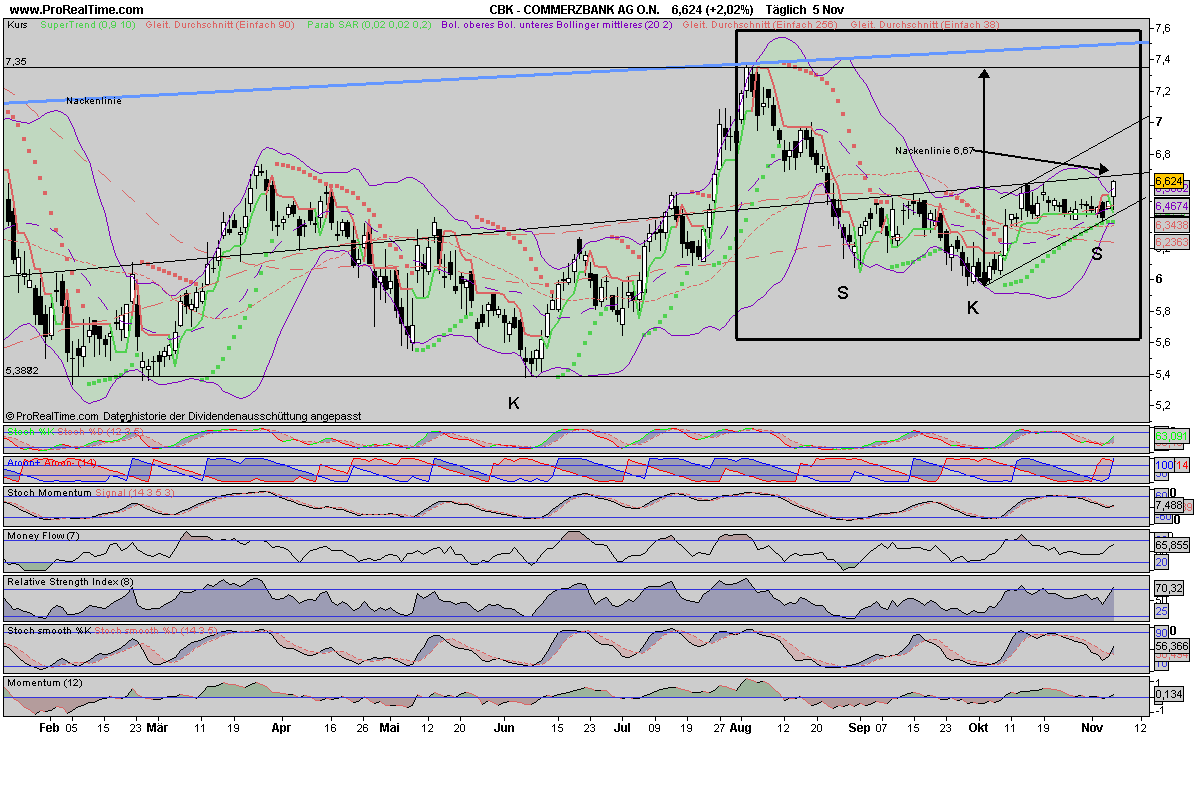Select the SuperTrend (0,9 10) legend entry
Image resolution: width=1200 pixels, height=800 pixels.
tap(89, 23)
